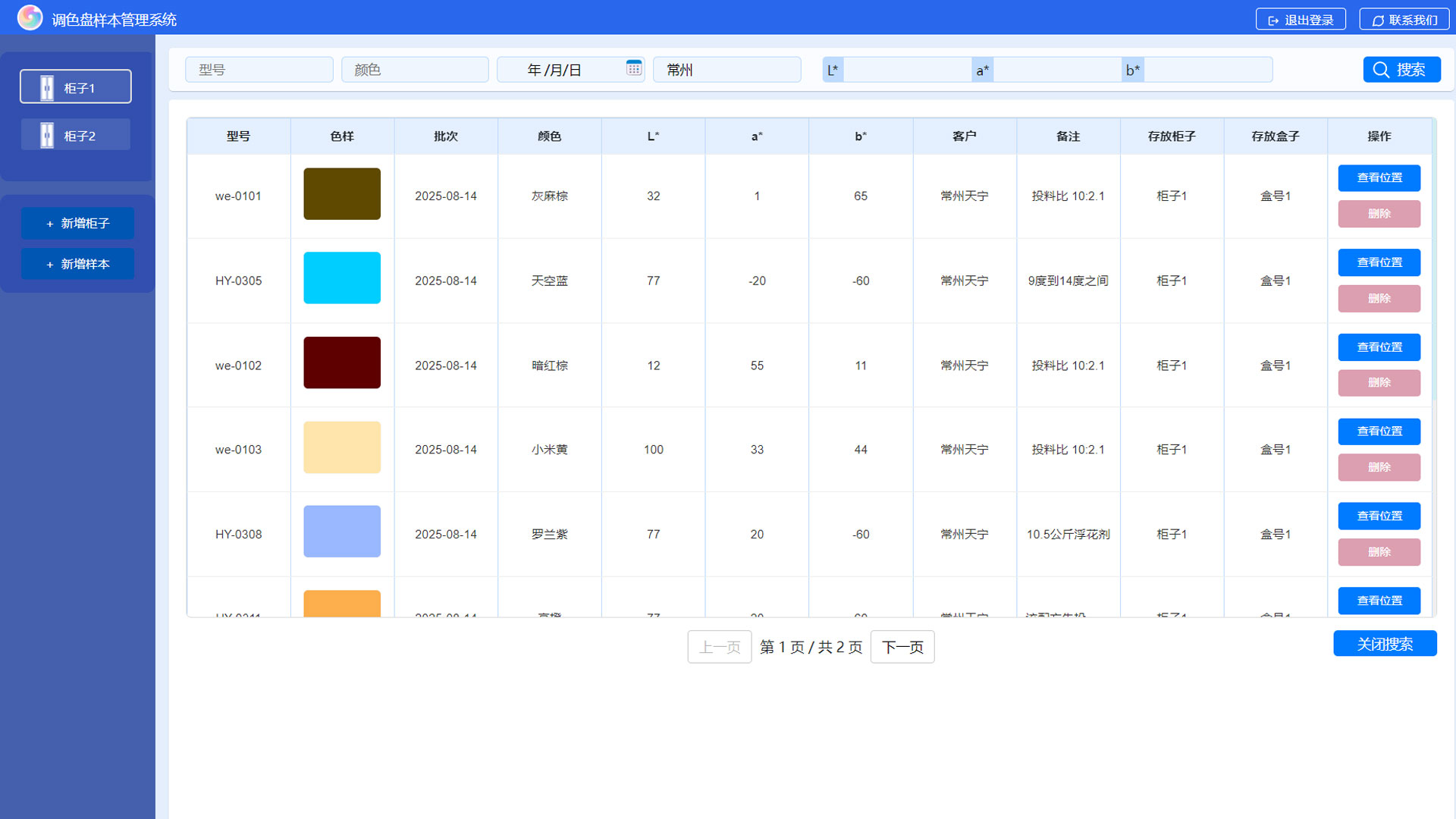This screenshot has height=819, width=1456.
Task: Focus the b* value input
Action: [x=1207, y=70]
